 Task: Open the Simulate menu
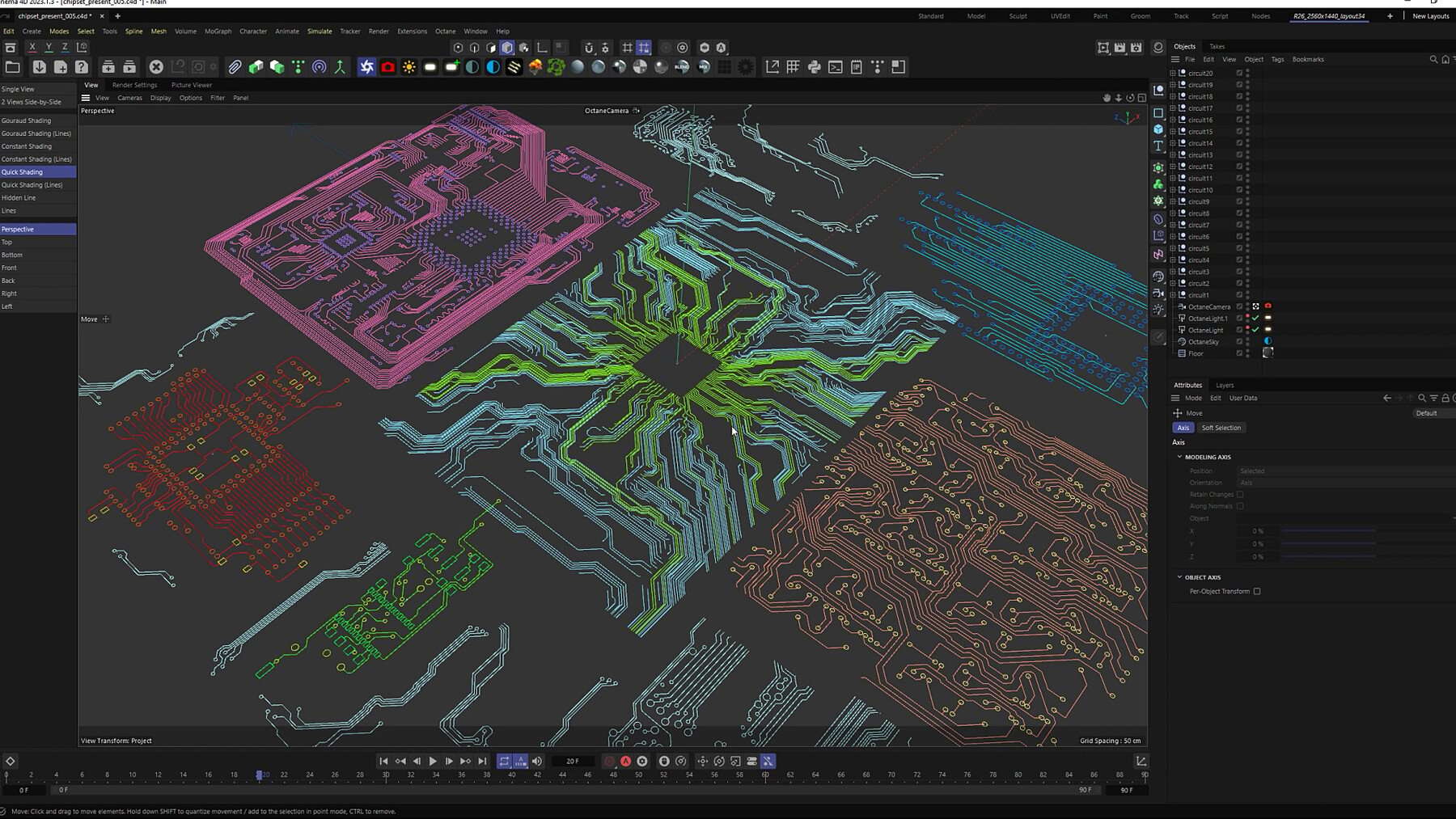320,32
